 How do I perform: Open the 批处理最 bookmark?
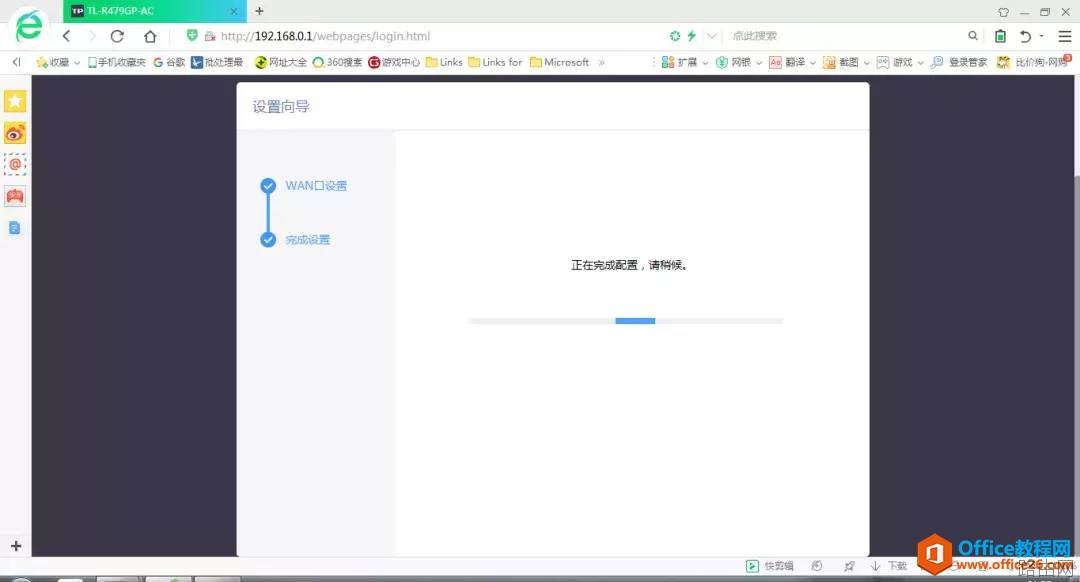coord(217,62)
